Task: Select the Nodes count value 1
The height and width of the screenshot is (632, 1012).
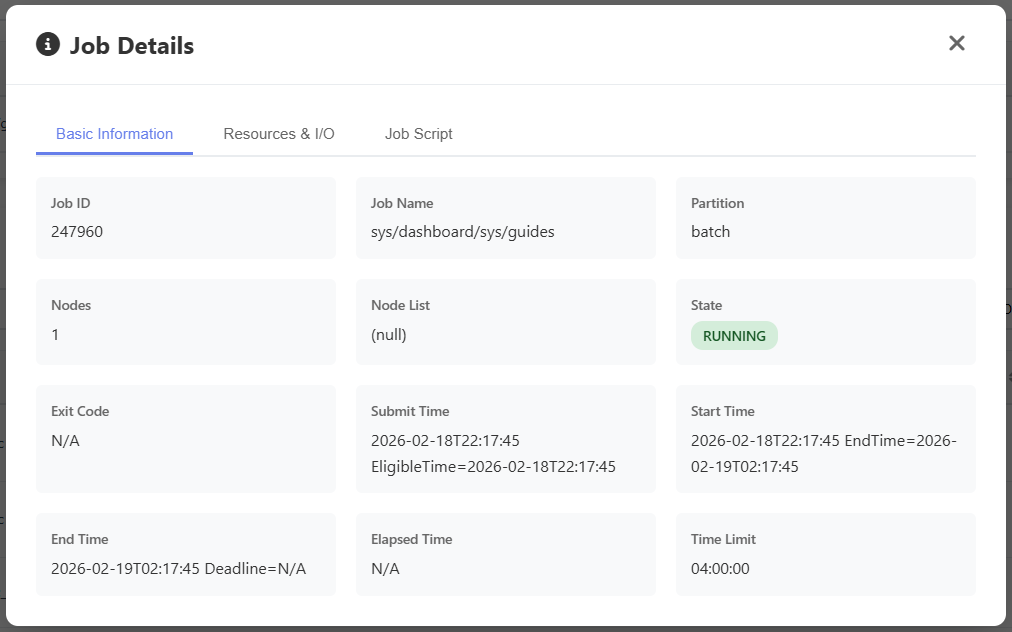Action: coord(55,334)
